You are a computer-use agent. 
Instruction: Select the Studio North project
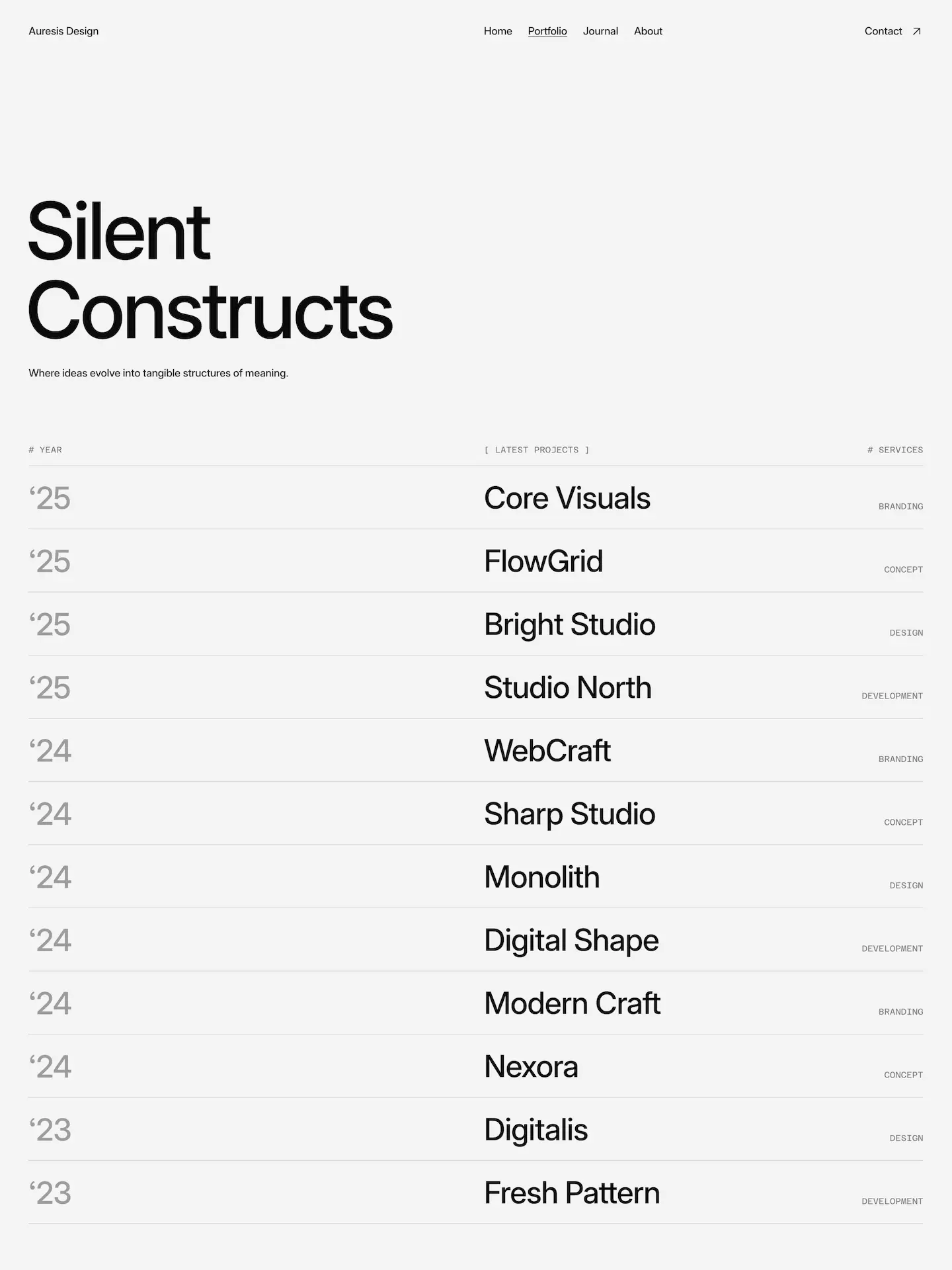click(568, 688)
